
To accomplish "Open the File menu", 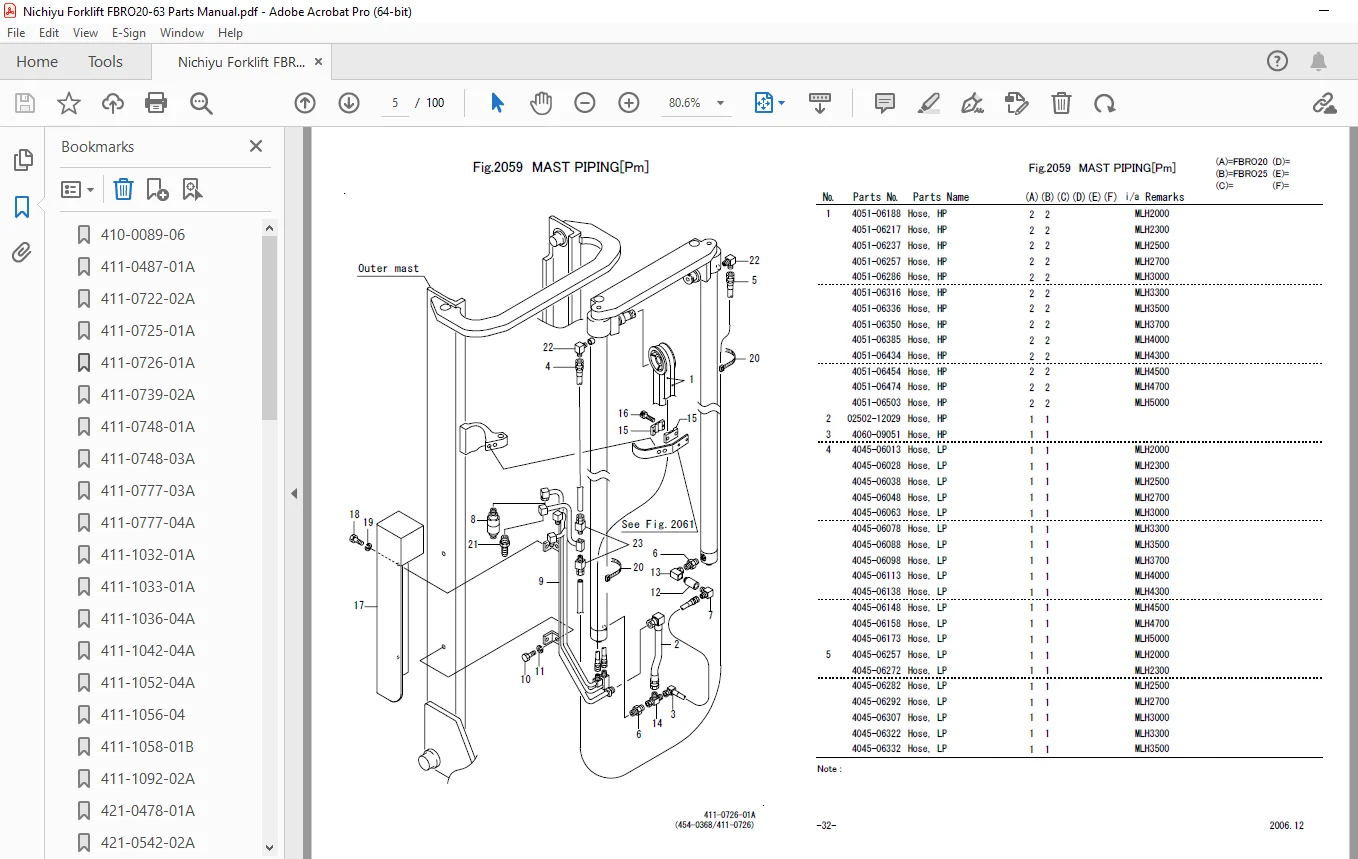I will (x=16, y=33).
